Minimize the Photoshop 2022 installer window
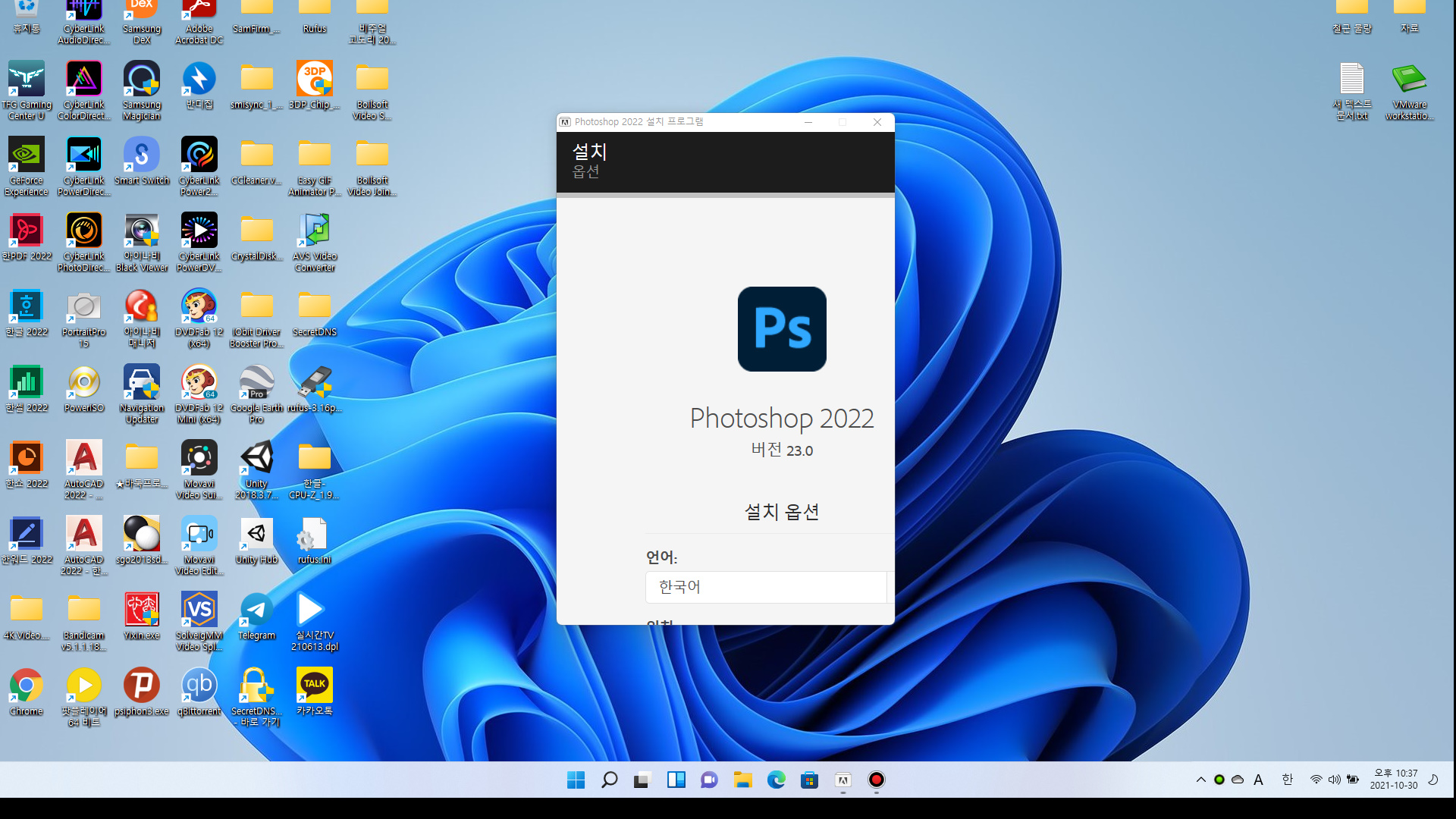 point(808,122)
